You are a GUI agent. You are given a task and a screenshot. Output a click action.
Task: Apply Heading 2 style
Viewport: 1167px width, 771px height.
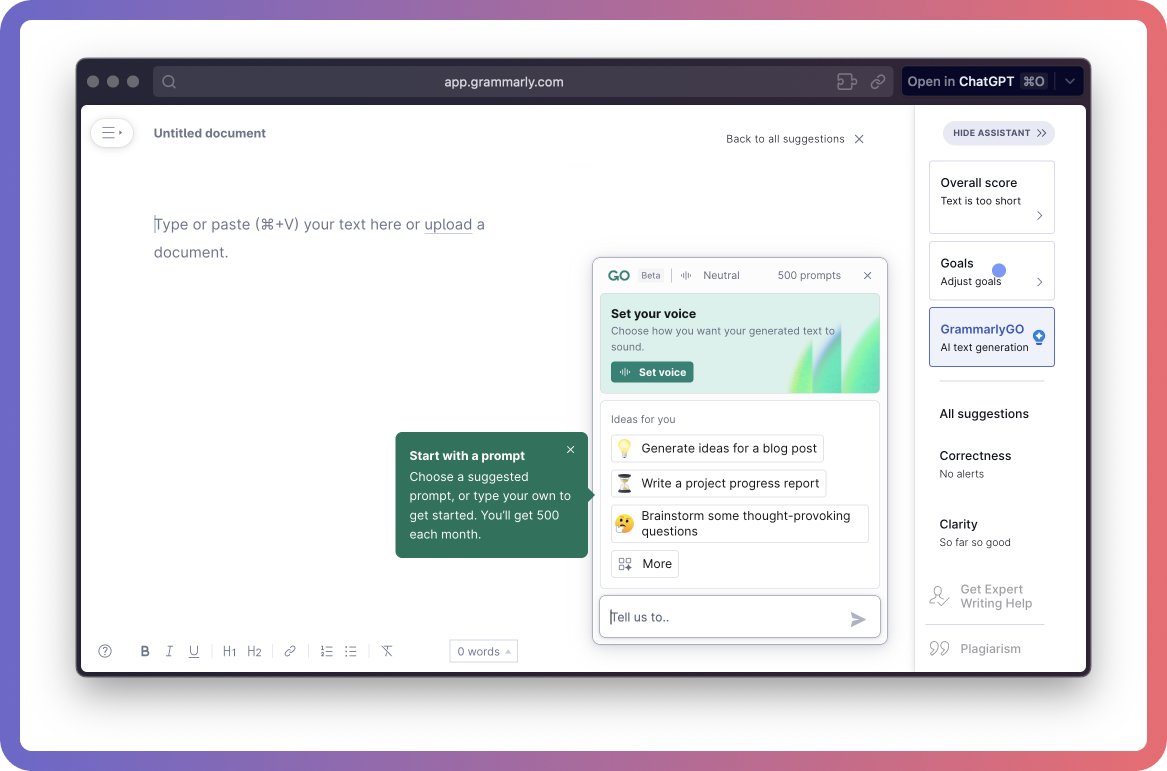click(x=255, y=651)
